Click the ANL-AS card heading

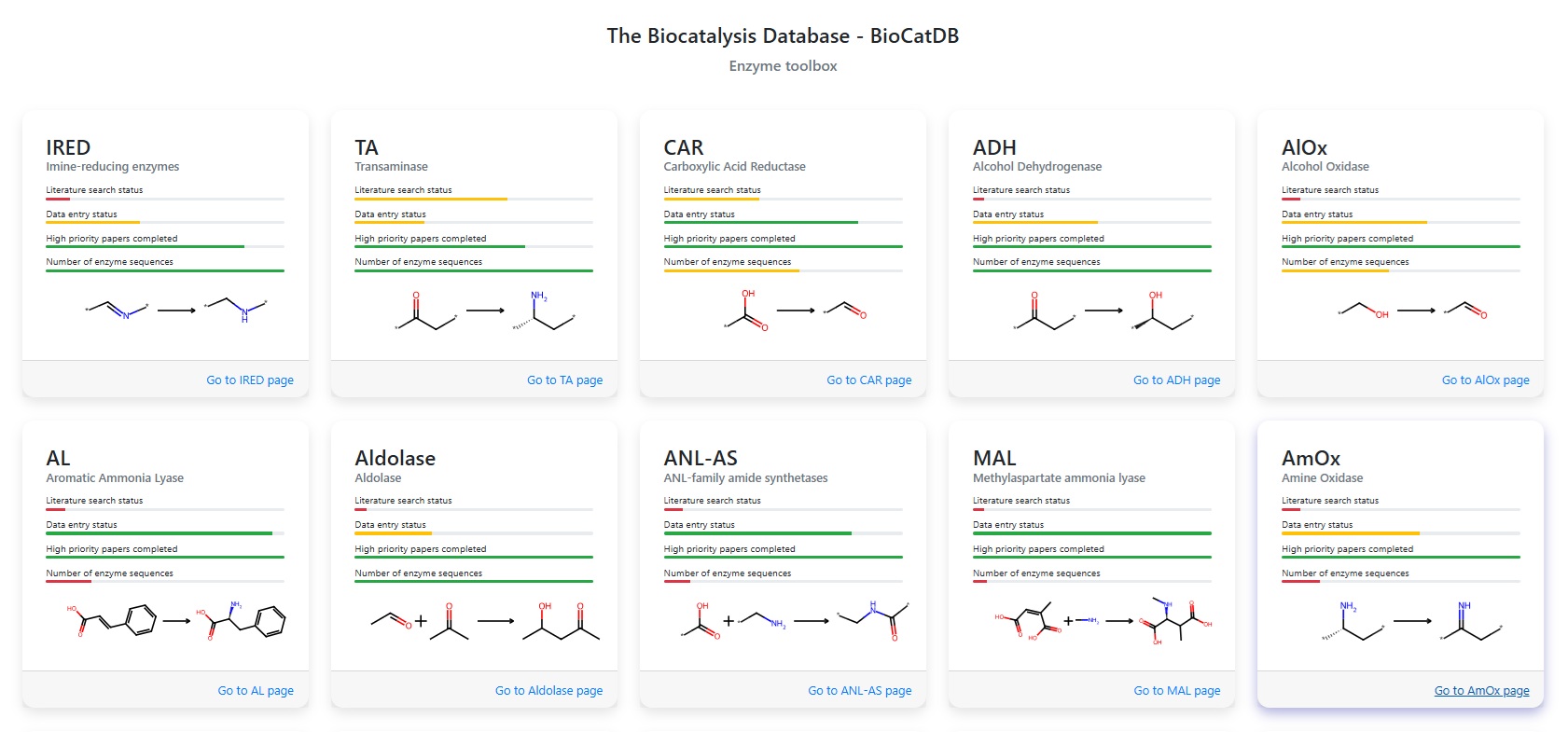(x=701, y=459)
